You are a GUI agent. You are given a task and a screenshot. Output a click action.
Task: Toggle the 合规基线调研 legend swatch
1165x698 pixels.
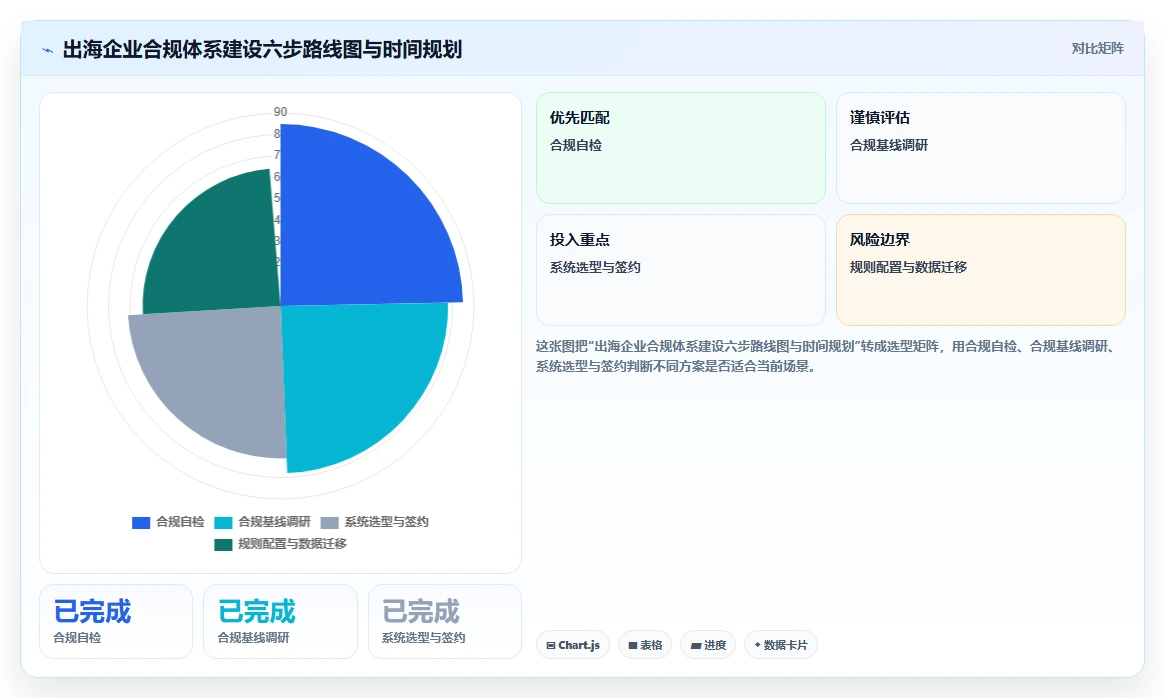[223, 523]
